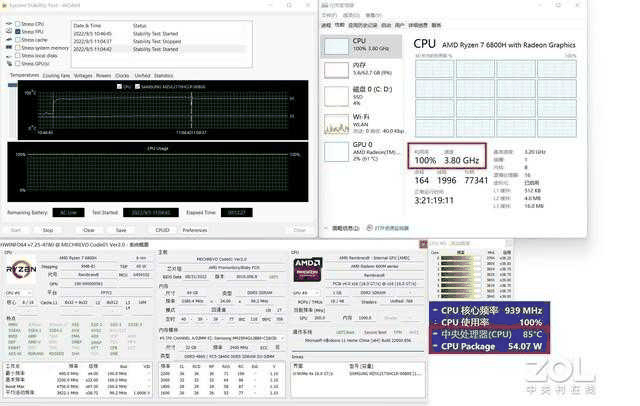Click the Stop button in stability test

tap(48, 230)
